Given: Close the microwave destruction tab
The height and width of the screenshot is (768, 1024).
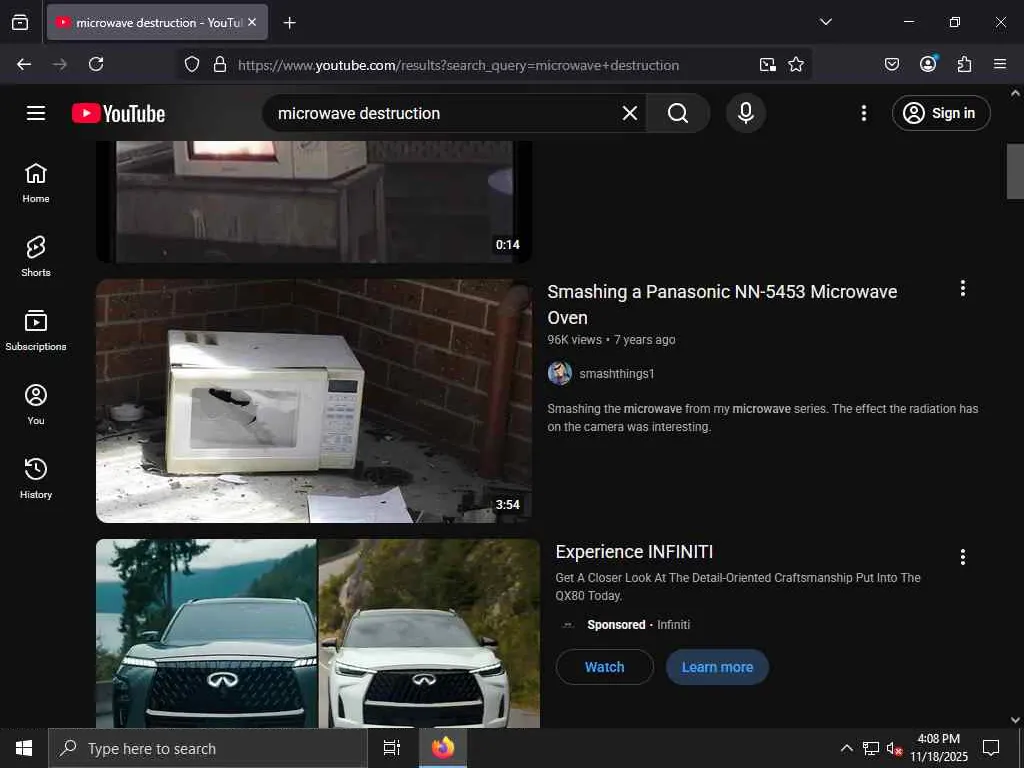Looking at the screenshot, I should click(x=252, y=22).
